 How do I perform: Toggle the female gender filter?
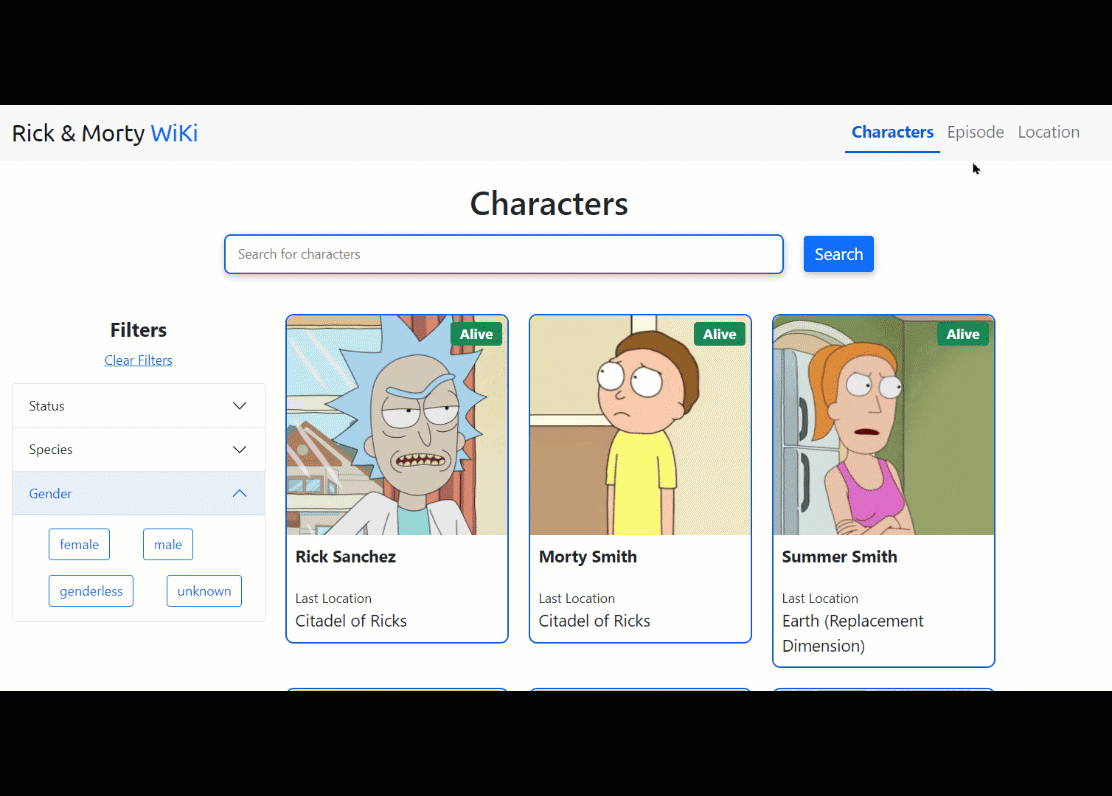point(79,544)
